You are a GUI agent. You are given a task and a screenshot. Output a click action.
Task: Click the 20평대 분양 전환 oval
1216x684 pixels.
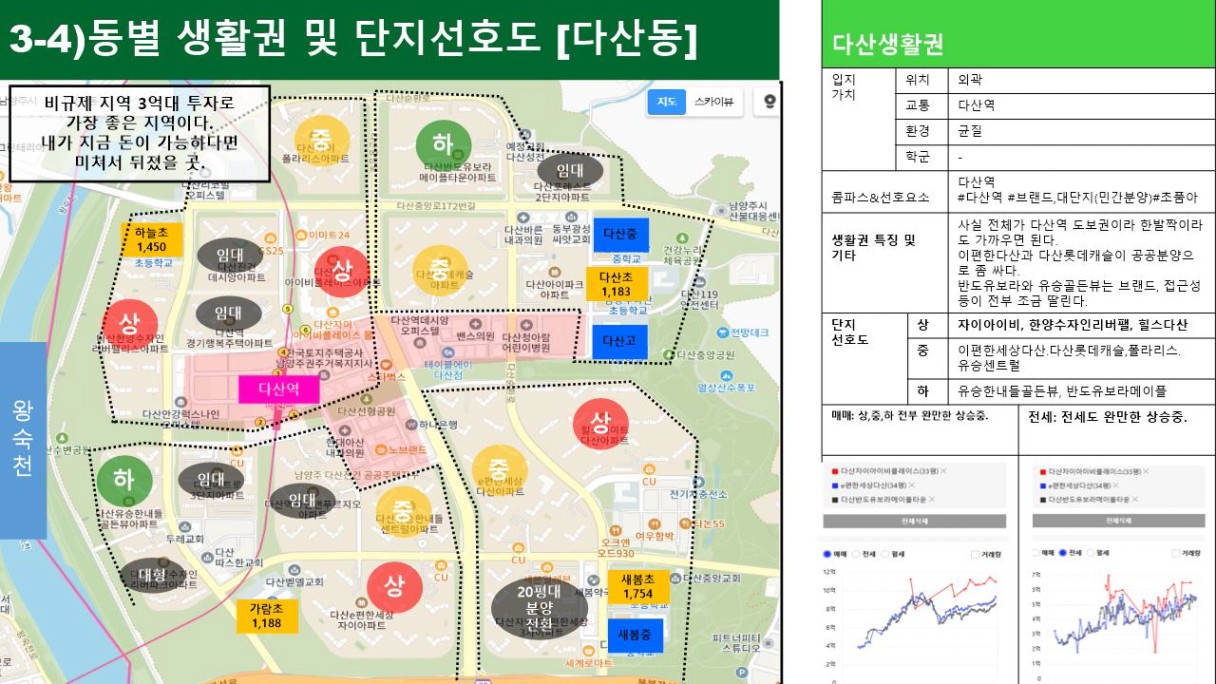click(541, 606)
